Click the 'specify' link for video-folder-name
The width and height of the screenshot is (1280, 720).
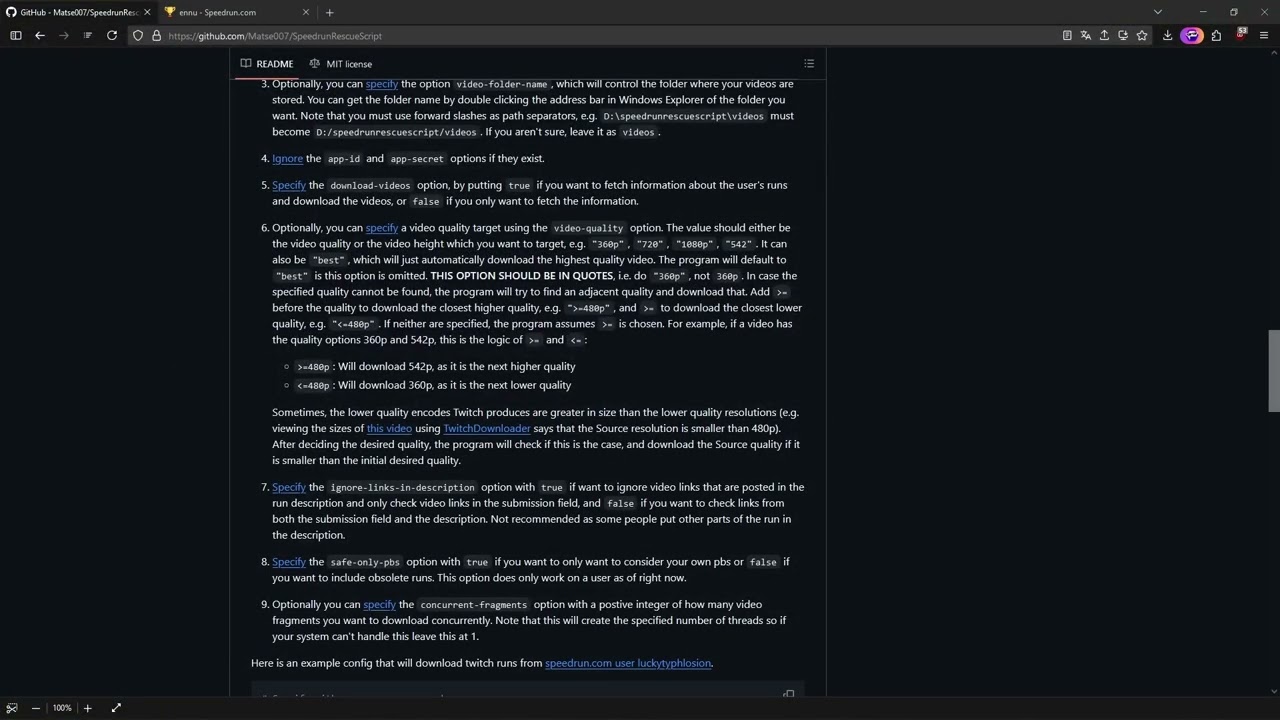click(x=381, y=84)
